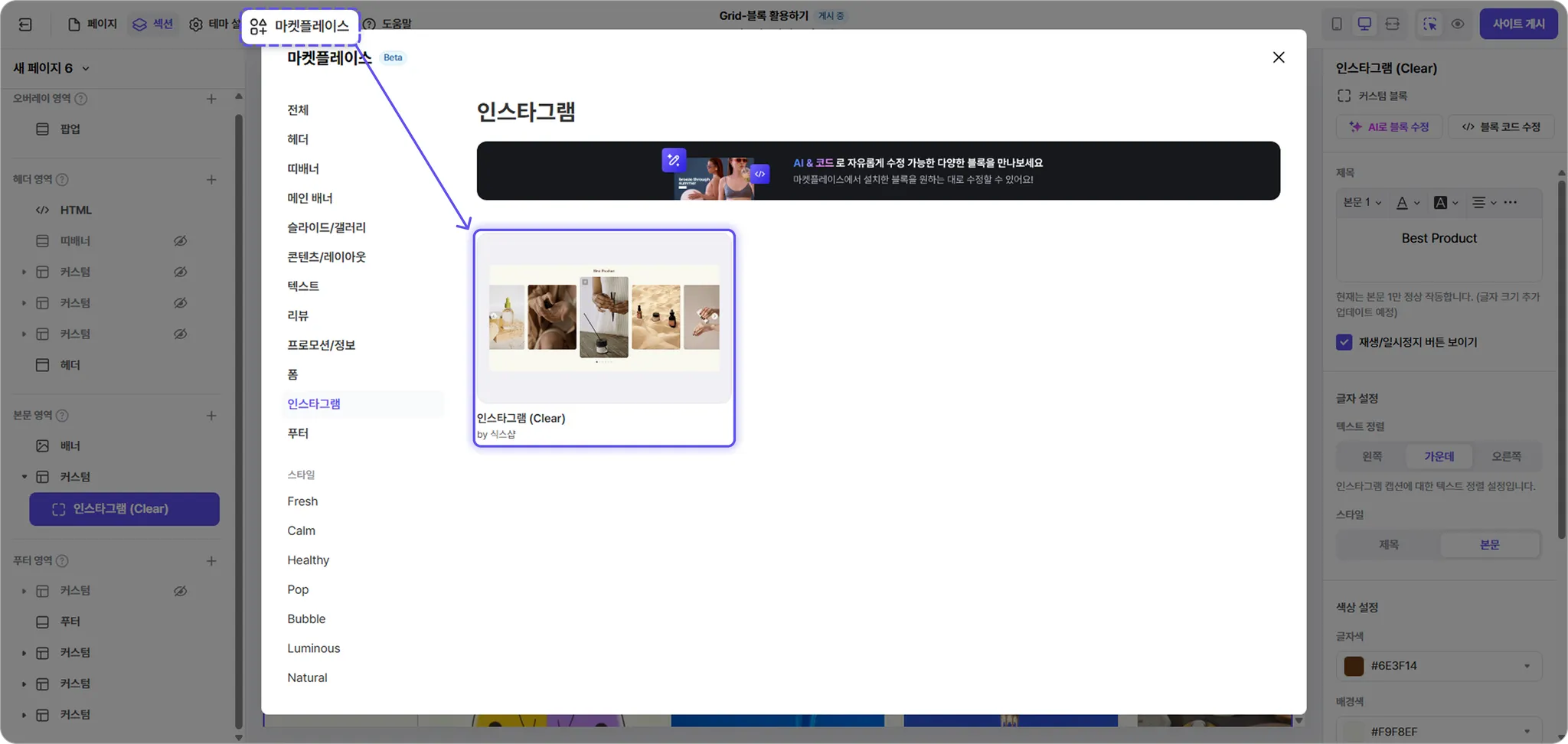This screenshot has height=744, width=1568.
Task: Click the help icon next to 헤더 영역
Action: click(x=63, y=180)
